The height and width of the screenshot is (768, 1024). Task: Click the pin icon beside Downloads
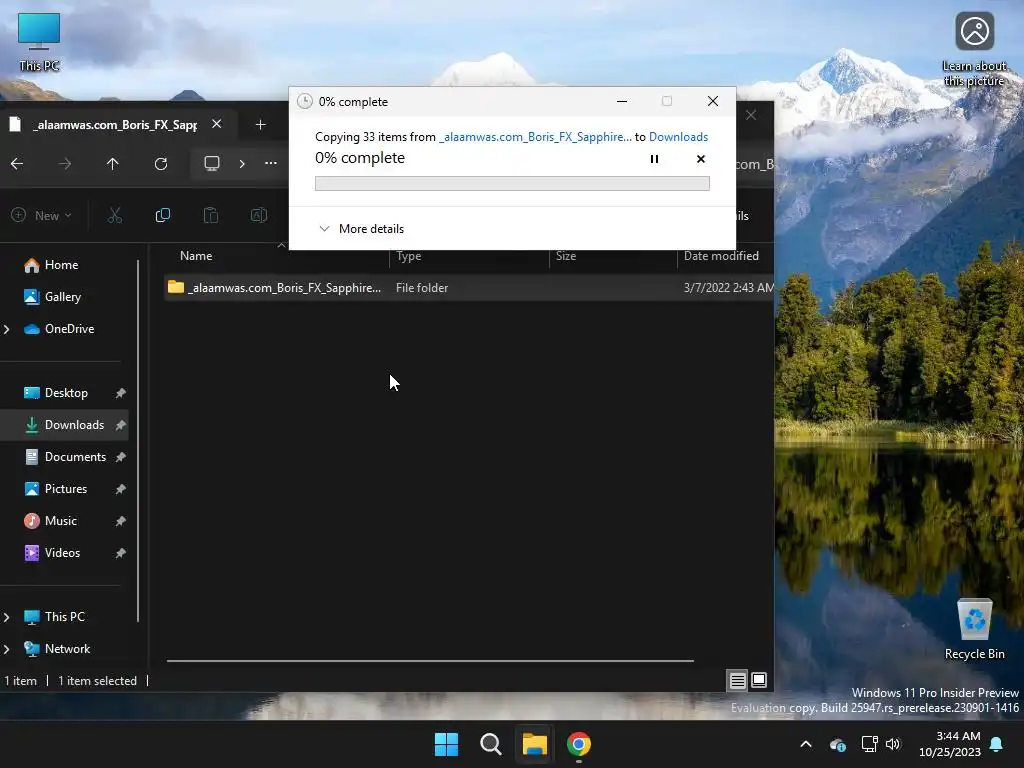[120, 425]
